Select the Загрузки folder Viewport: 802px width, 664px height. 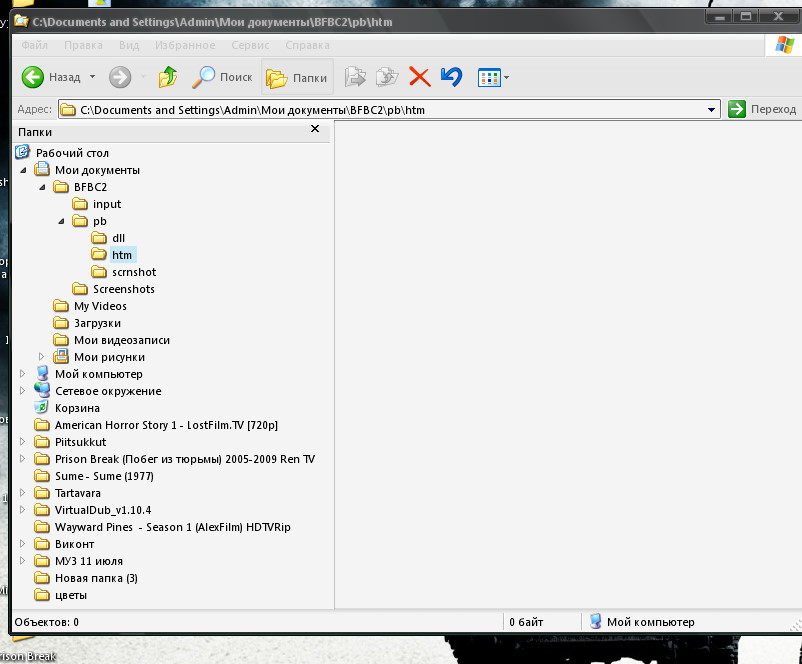pos(97,323)
